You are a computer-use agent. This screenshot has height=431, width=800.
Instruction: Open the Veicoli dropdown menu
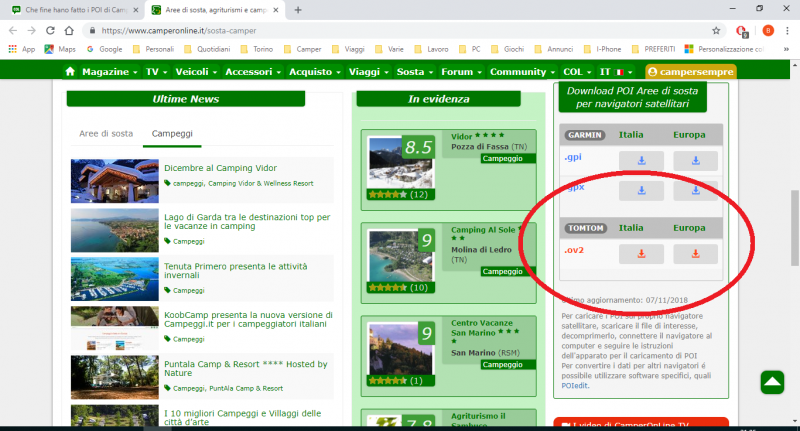(195, 72)
